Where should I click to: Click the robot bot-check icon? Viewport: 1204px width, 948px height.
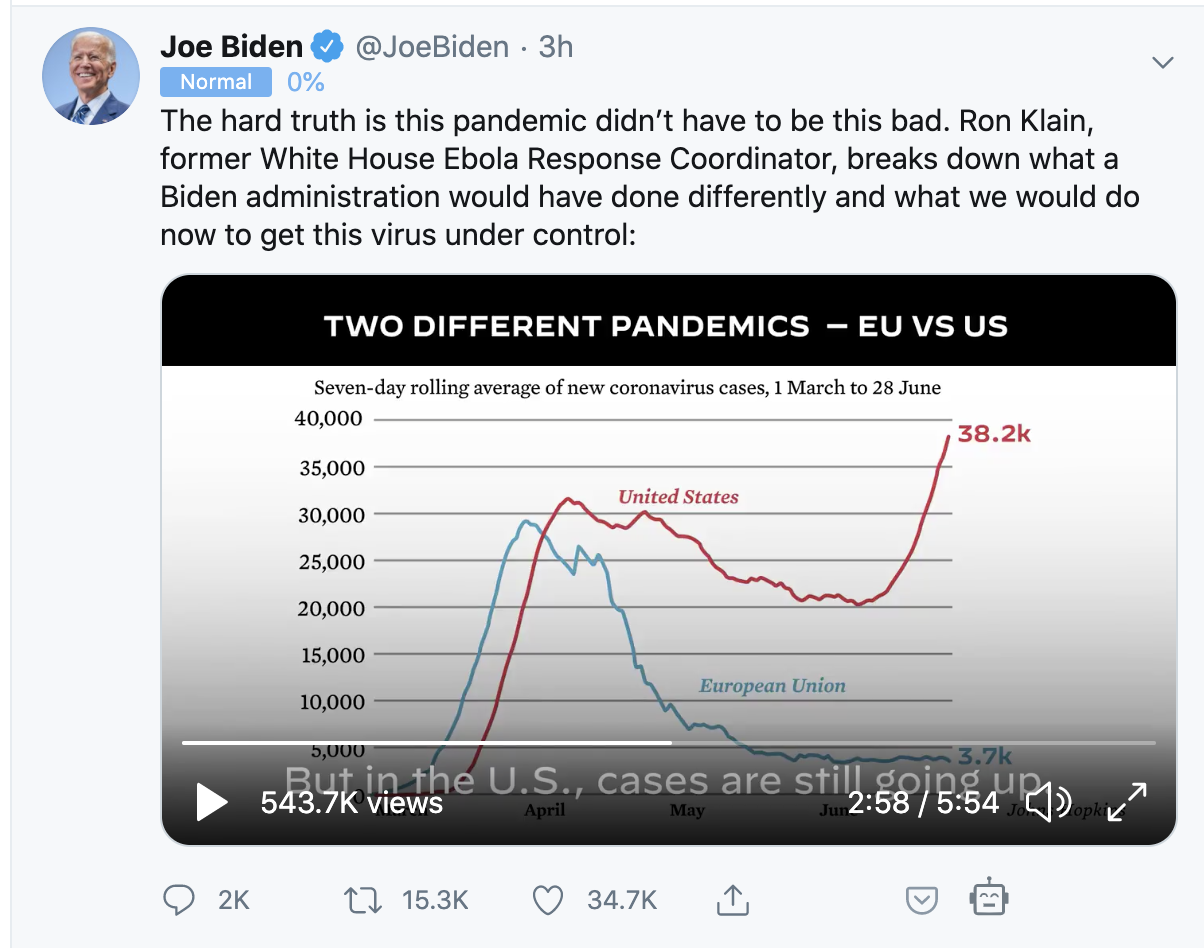[988, 897]
